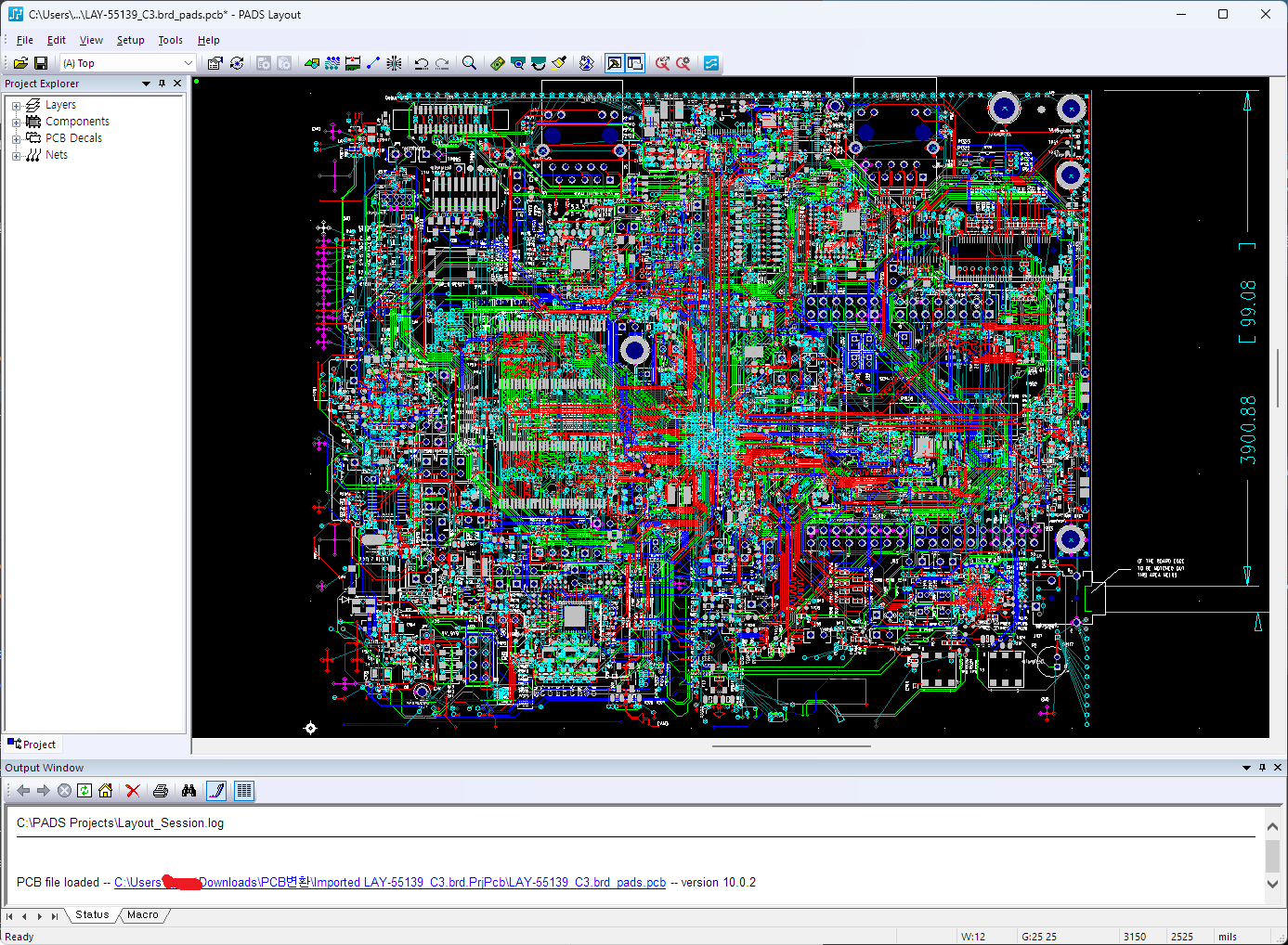
Task: Click the printer icon in Output Window
Action: point(161,791)
